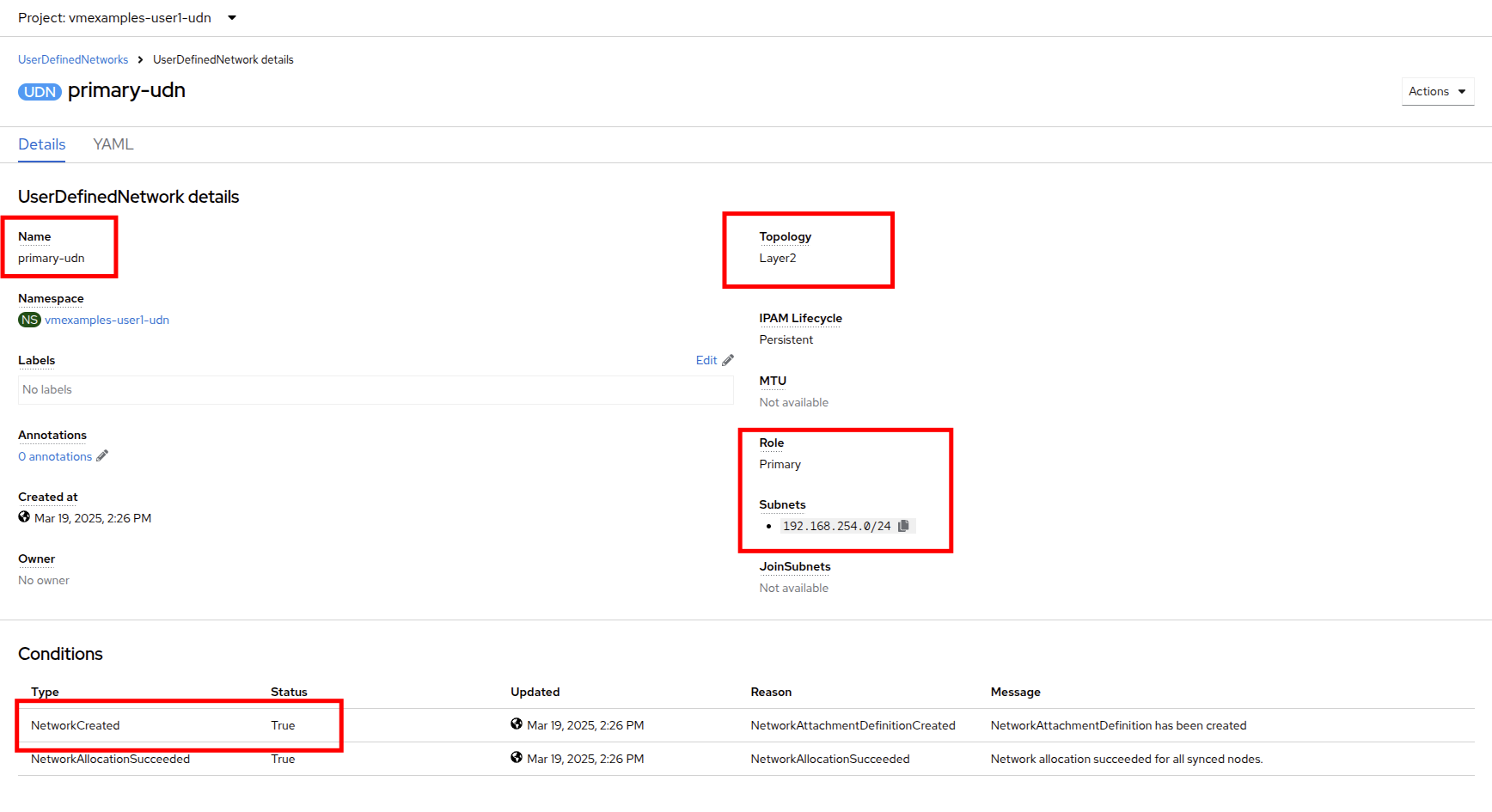
Task: Click the No labels field
Action: pyautogui.click(x=375, y=390)
